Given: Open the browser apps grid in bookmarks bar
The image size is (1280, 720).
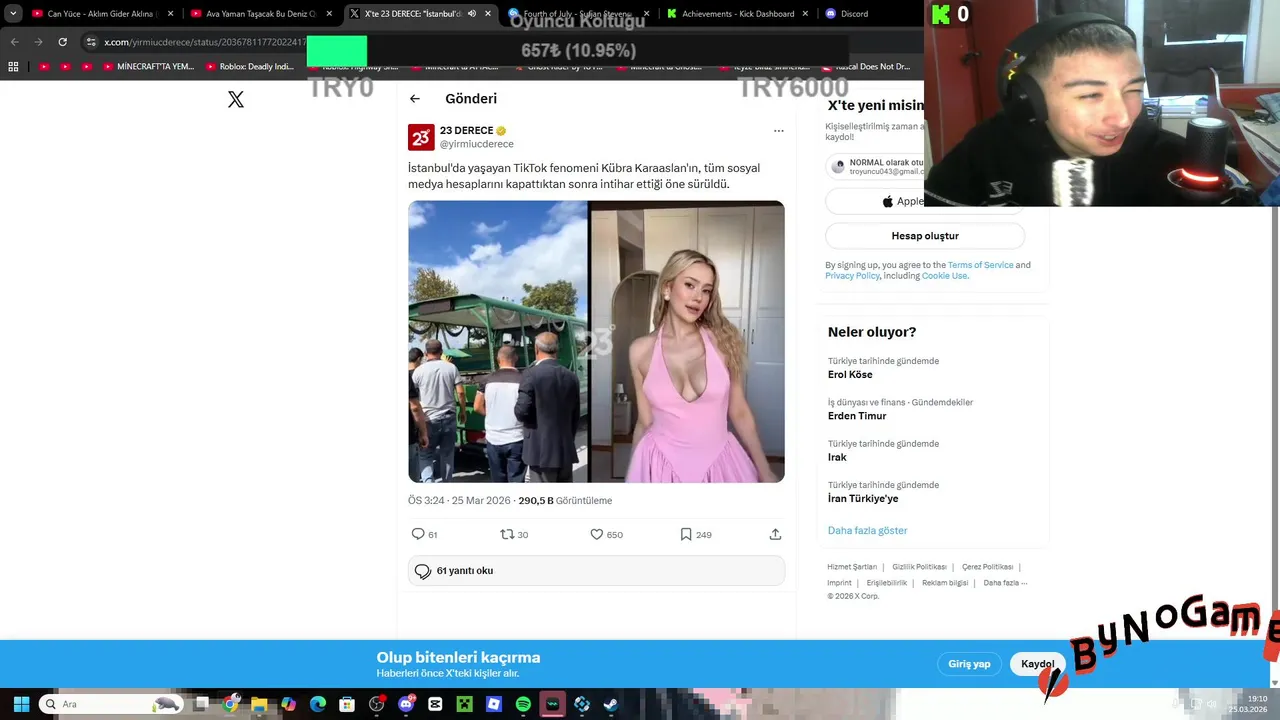Looking at the screenshot, I should pyautogui.click(x=13, y=67).
